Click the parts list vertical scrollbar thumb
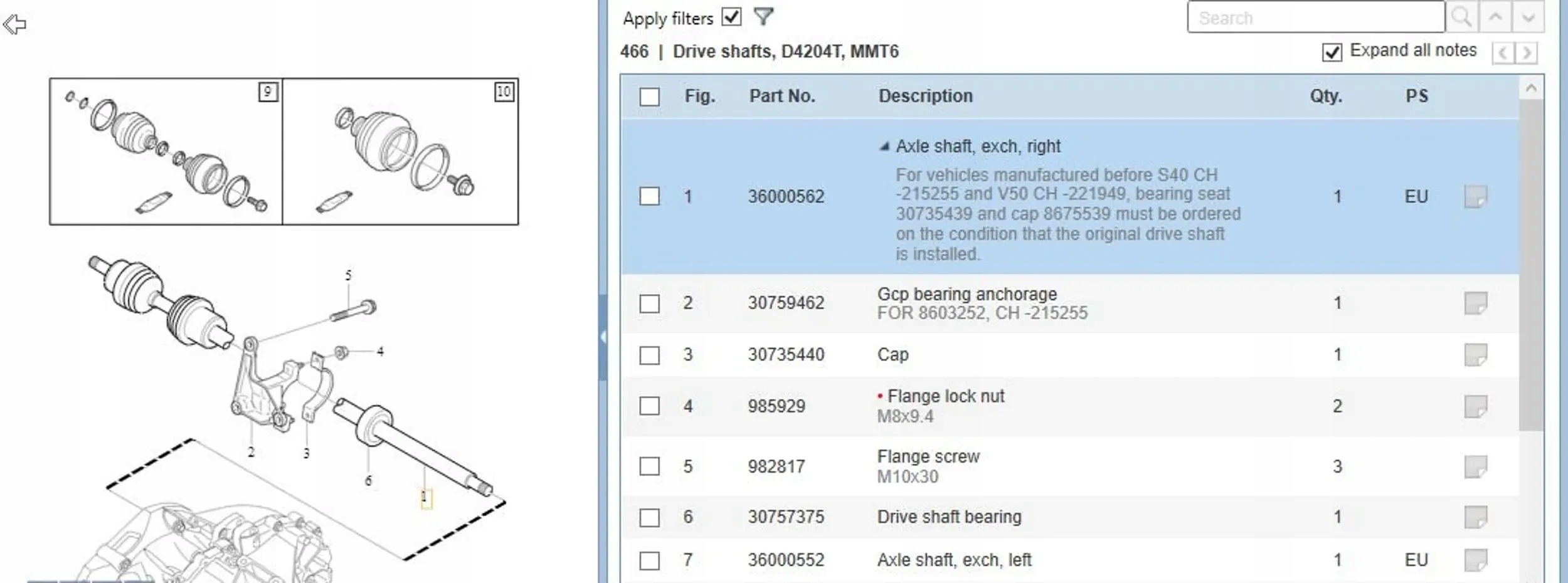 [1531, 265]
